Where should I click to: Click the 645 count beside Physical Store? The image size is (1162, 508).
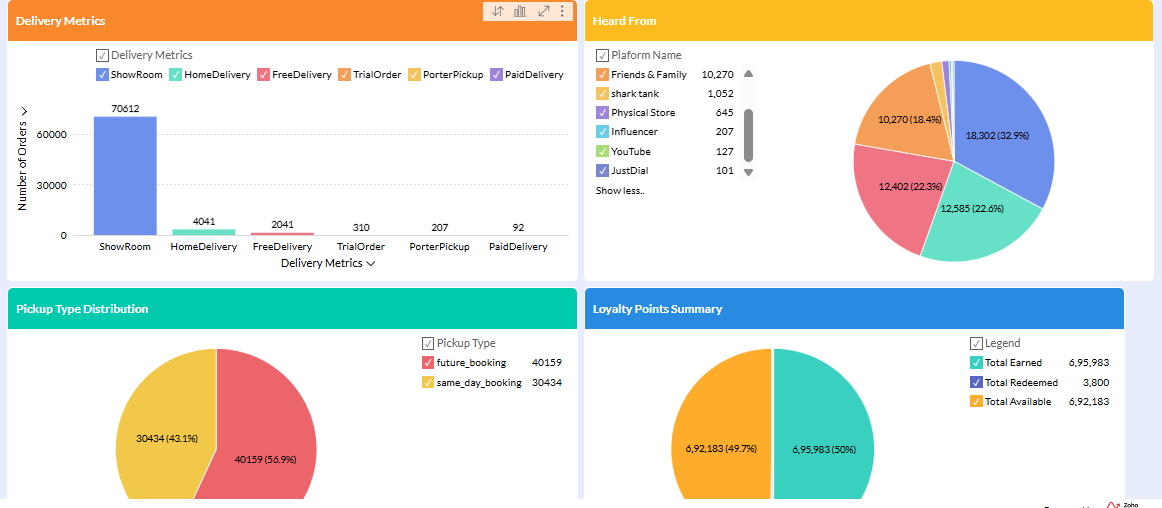[x=725, y=113]
